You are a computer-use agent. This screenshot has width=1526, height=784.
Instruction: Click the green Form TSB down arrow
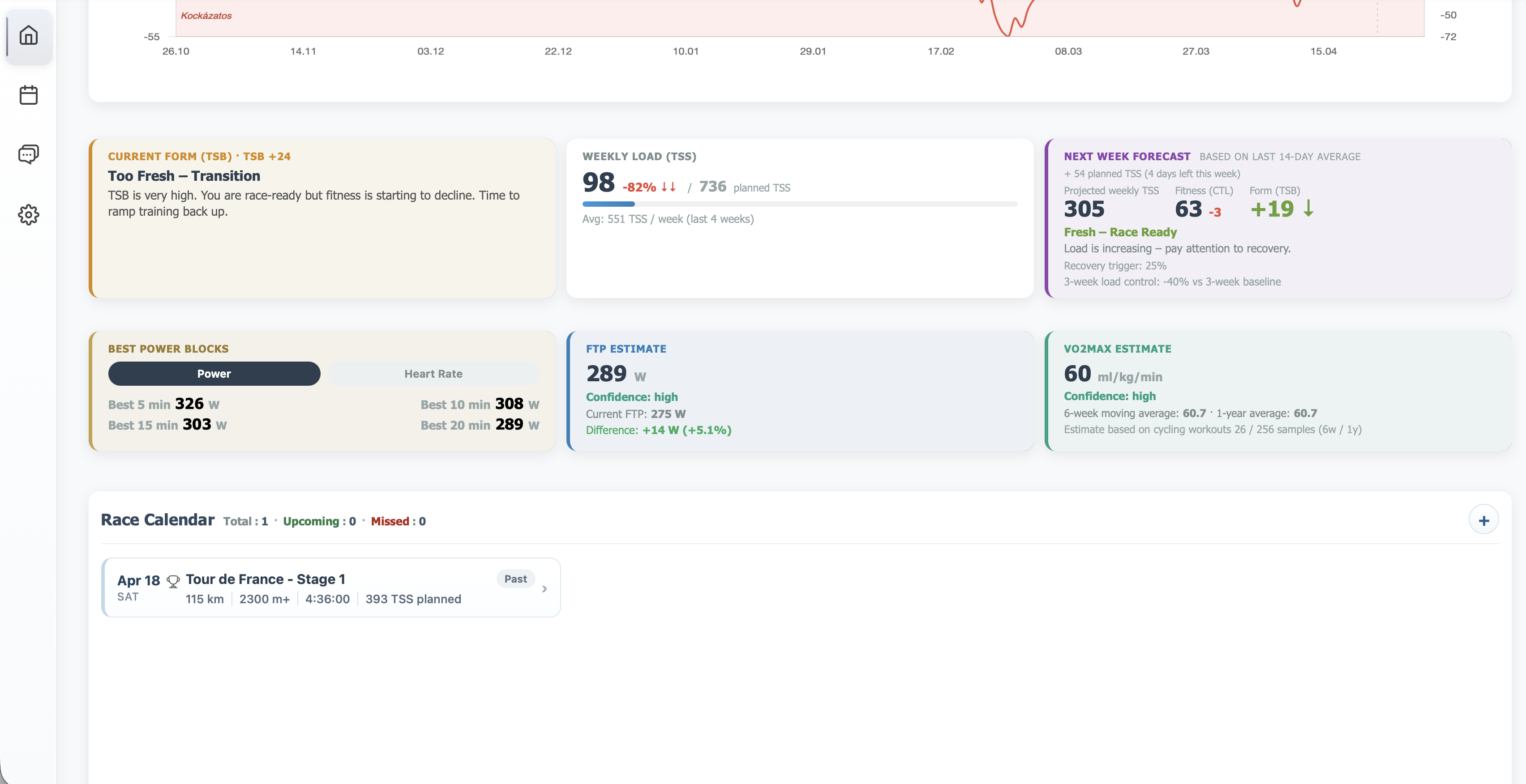click(1308, 209)
